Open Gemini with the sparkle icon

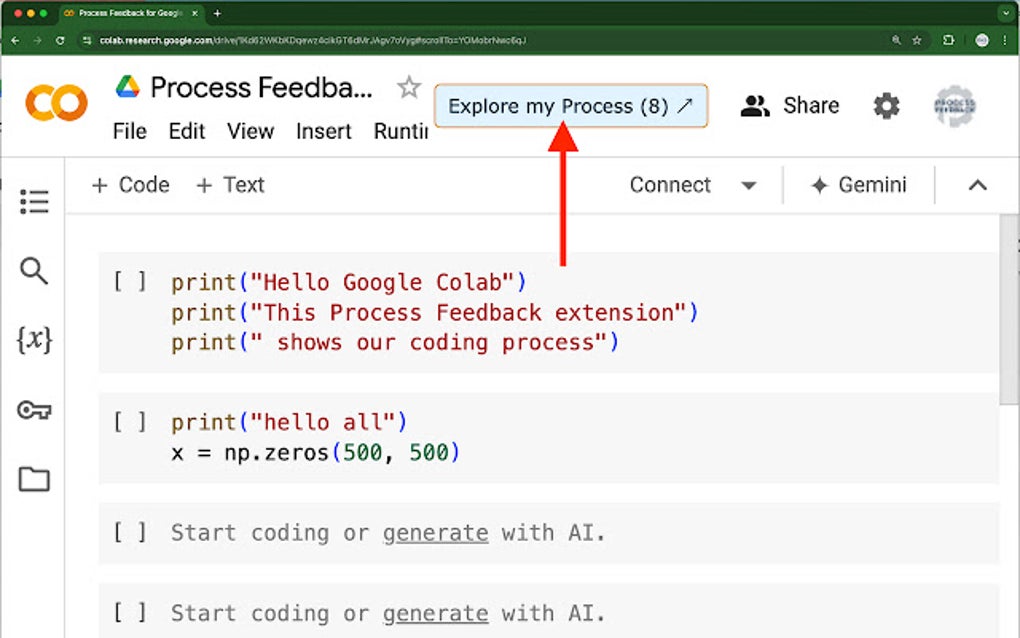pyautogui.click(x=822, y=185)
